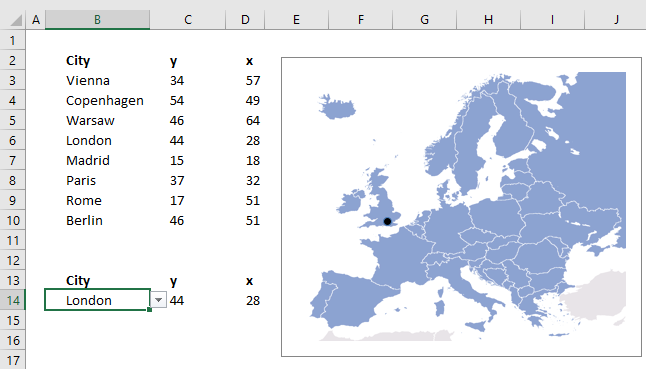Select cell B14 containing London
The width and height of the screenshot is (646, 369).
pyautogui.click(x=97, y=300)
